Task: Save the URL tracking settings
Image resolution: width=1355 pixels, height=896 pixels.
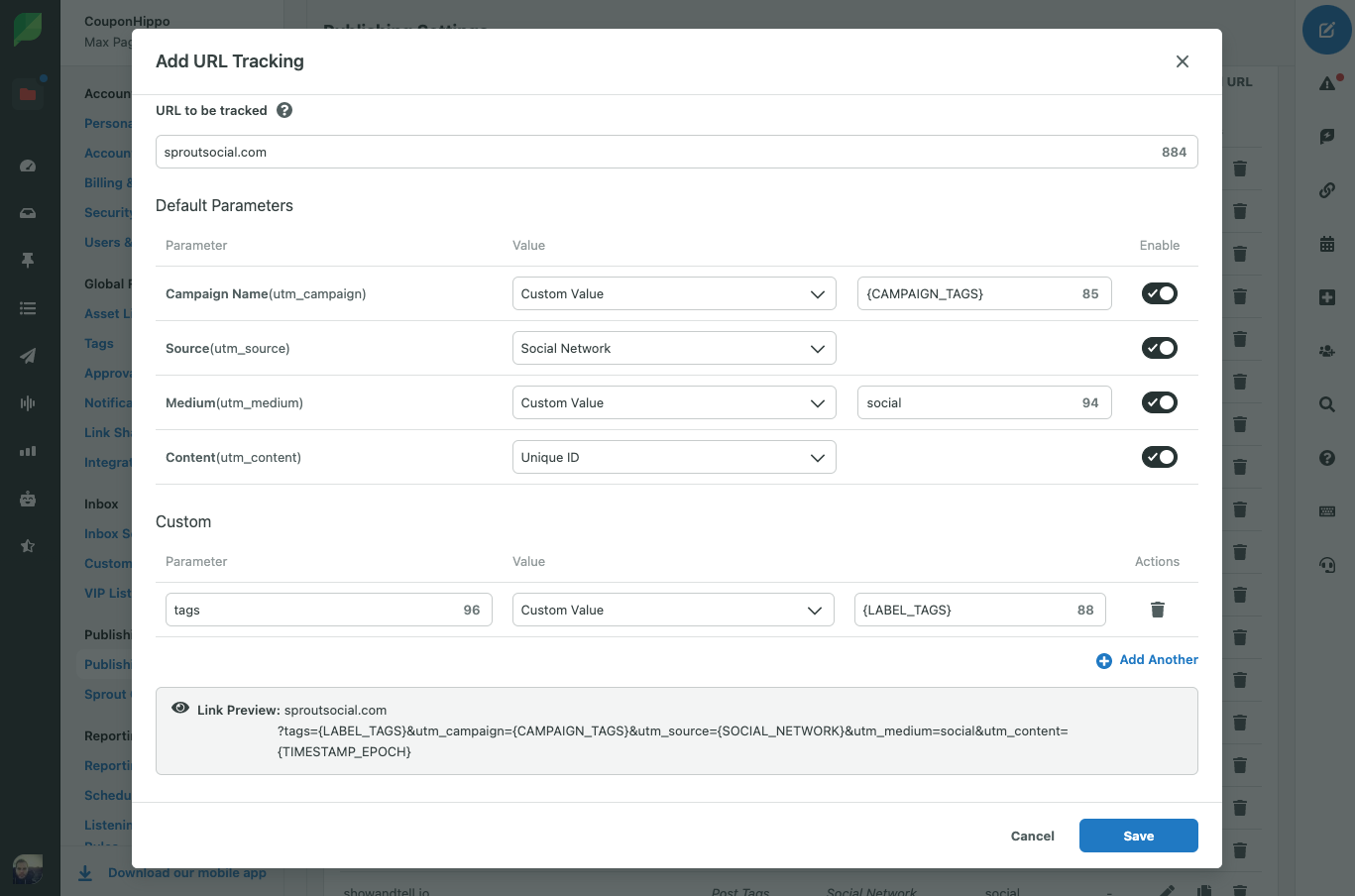Action: tap(1138, 836)
